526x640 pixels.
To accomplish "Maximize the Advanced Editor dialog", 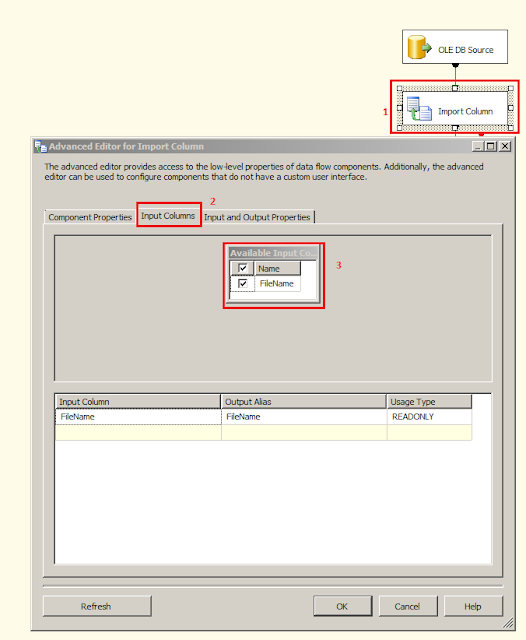I will (491, 146).
